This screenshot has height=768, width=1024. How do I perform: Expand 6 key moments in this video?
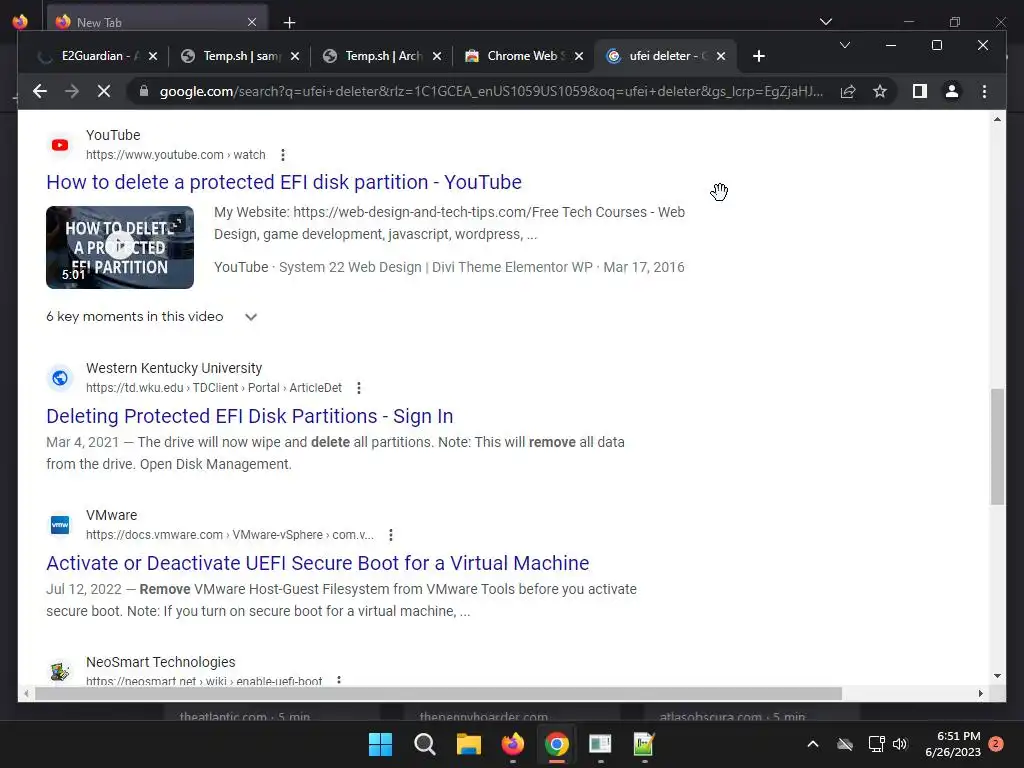152,317
